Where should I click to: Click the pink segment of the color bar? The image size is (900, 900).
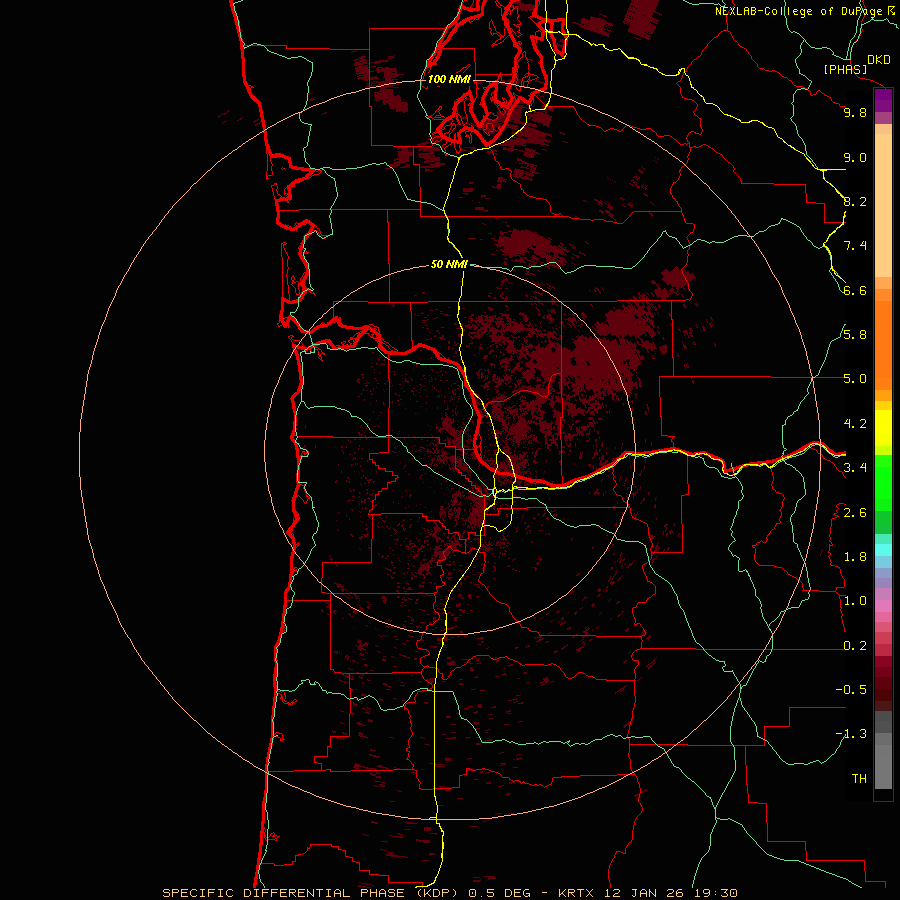click(x=883, y=606)
